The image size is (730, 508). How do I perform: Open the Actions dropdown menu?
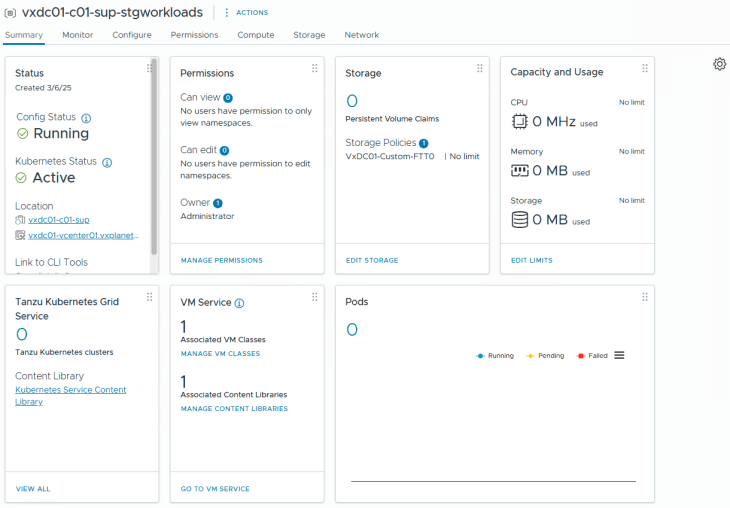tap(245, 13)
